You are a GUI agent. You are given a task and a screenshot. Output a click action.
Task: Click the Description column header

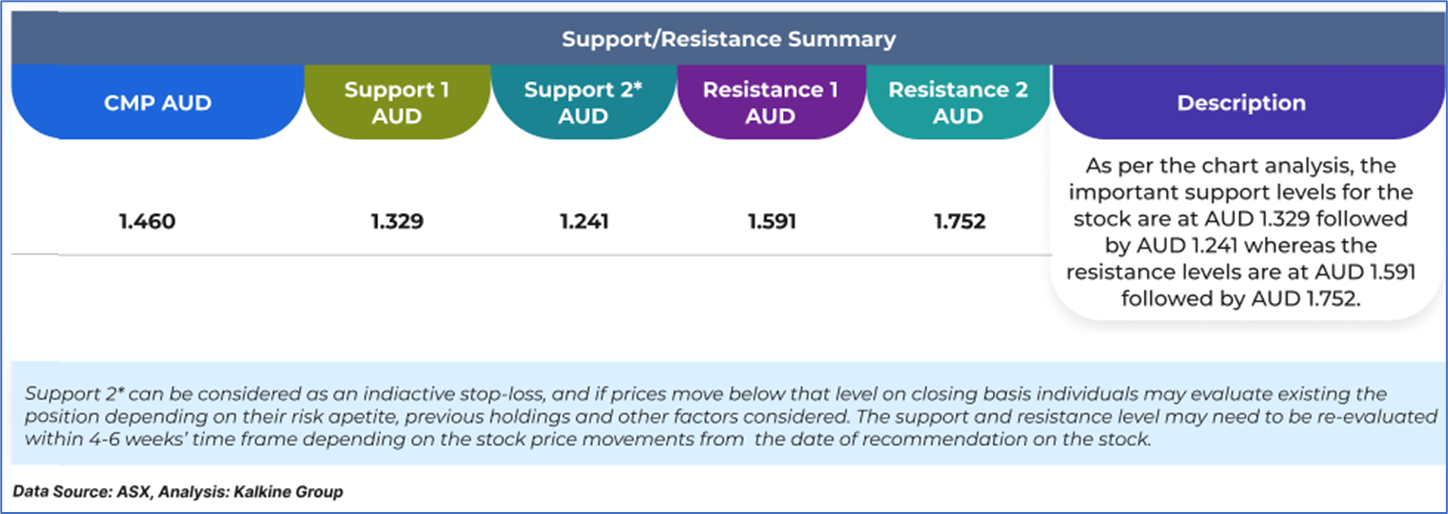[x=1241, y=103]
